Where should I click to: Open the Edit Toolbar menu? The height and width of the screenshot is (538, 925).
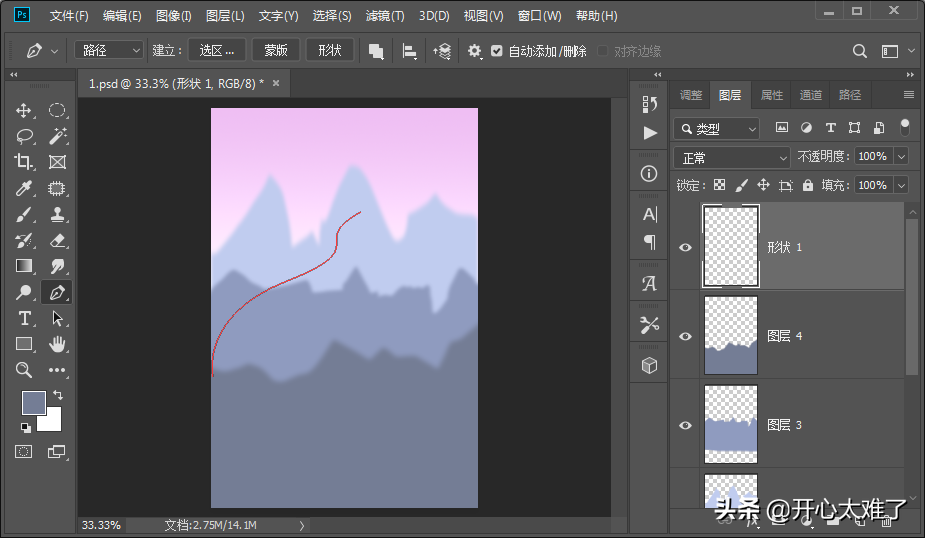click(57, 370)
